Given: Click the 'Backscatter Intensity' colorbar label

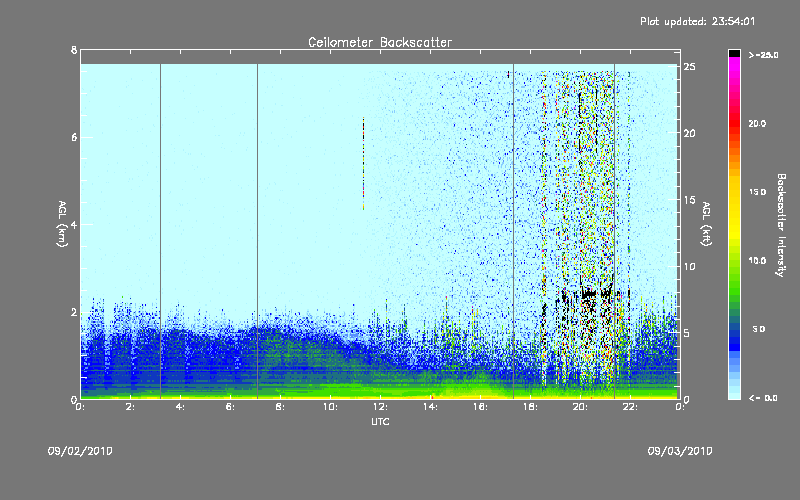Looking at the screenshot, I should (781, 225).
